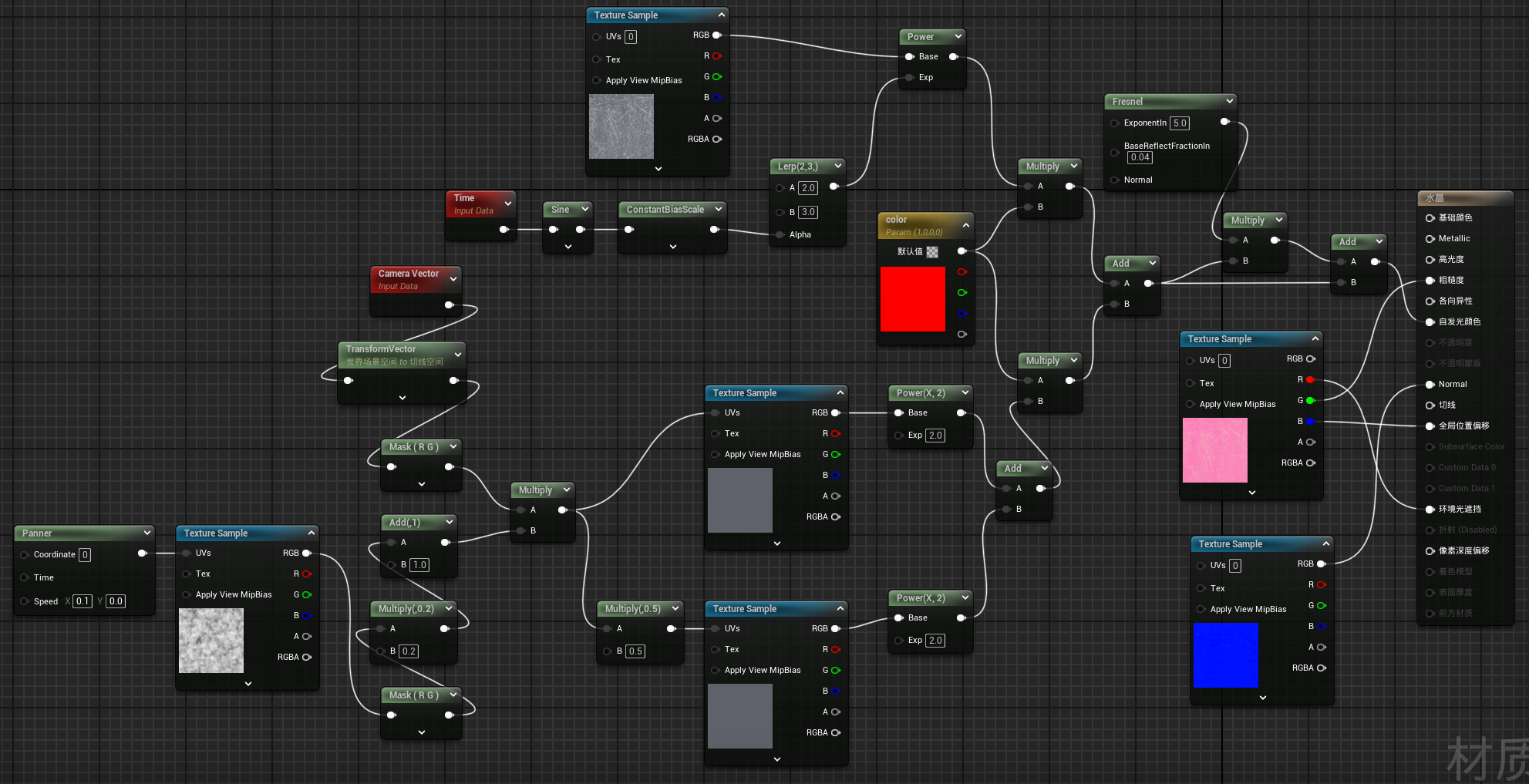
Task: Click the 切线 input pin
Action: pyautogui.click(x=1430, y=405)
